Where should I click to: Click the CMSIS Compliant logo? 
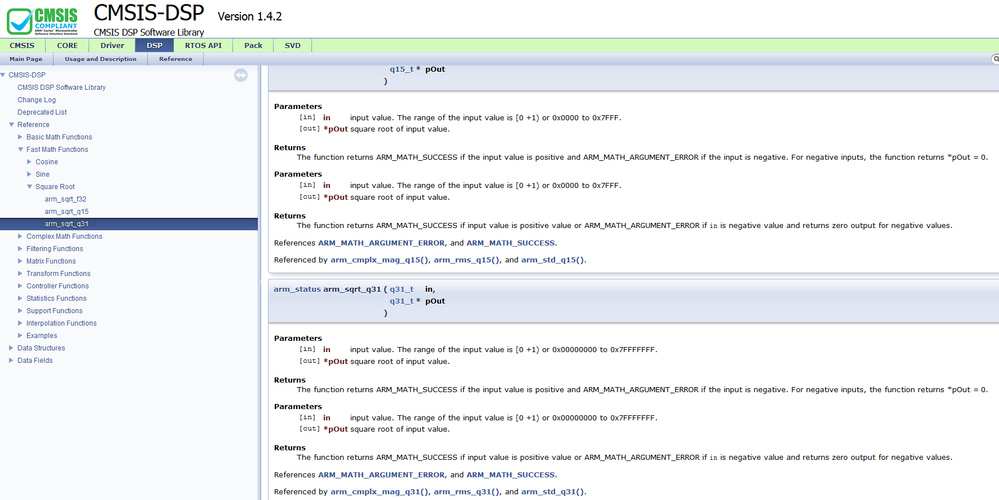[x=41, y=19]
